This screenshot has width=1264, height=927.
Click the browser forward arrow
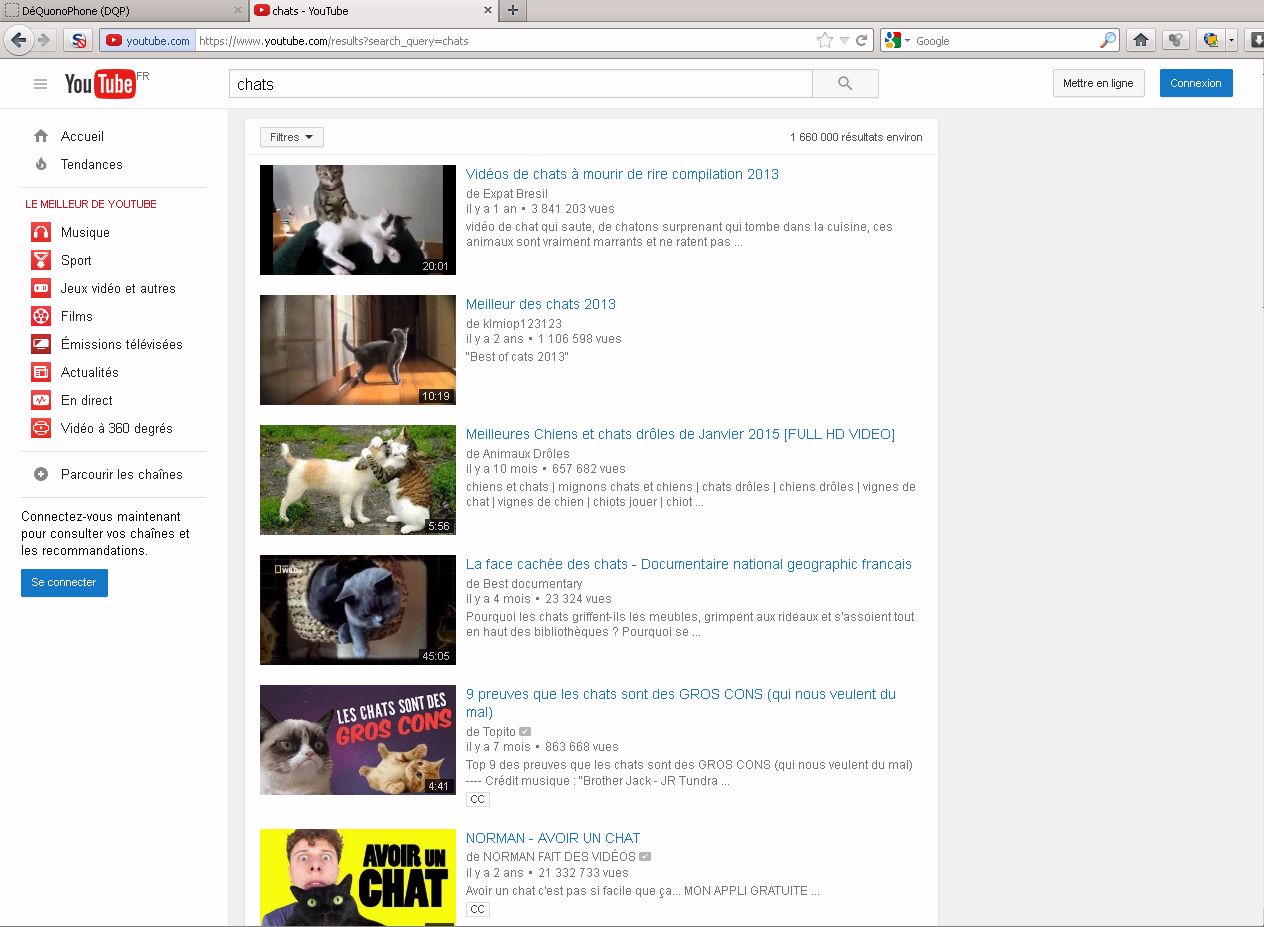43,40
